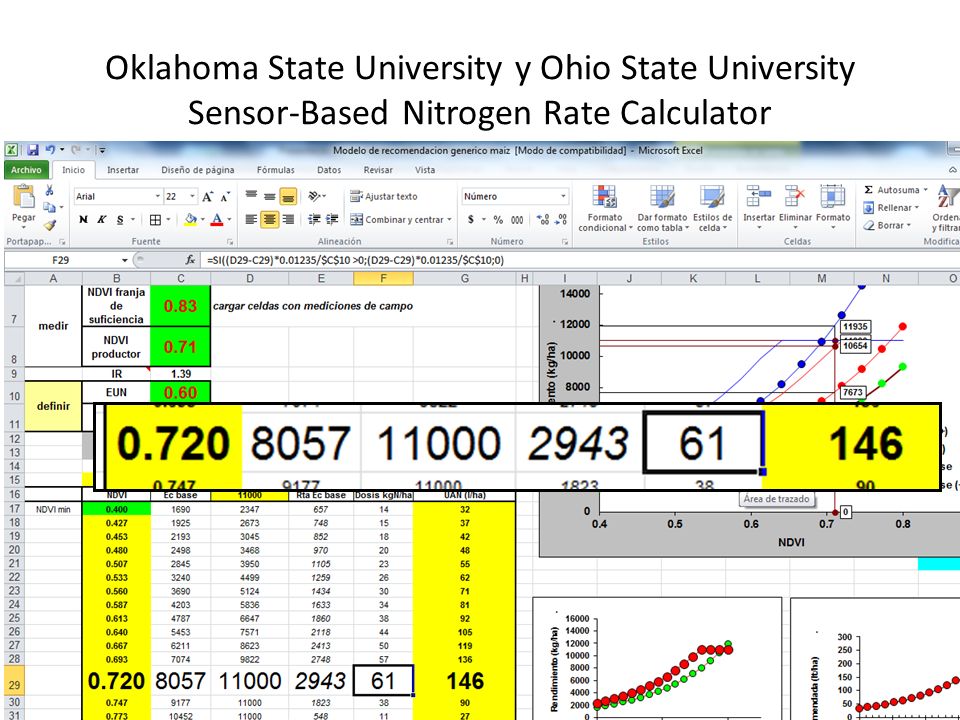
Task: Open the font color dropdown arrow
Action: (x=230, y=219)
